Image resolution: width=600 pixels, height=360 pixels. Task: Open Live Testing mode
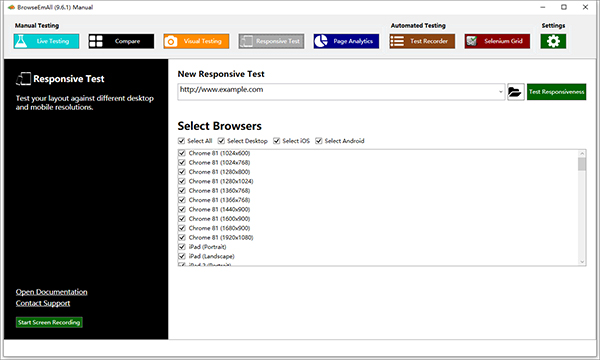pyautogui.click(x=46, y=41)
